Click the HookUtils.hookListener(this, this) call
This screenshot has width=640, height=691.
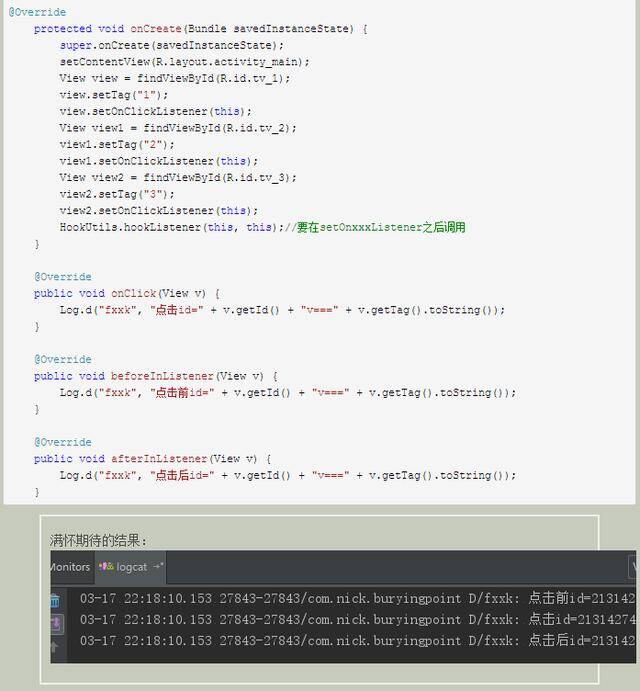click(172, 227)
